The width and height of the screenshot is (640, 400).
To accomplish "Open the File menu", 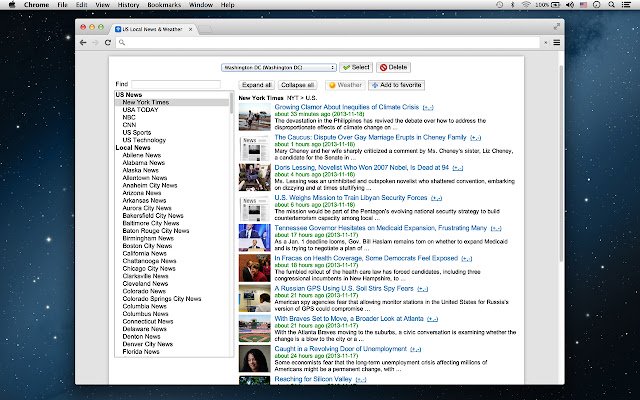I will click(x=62, y=5).
